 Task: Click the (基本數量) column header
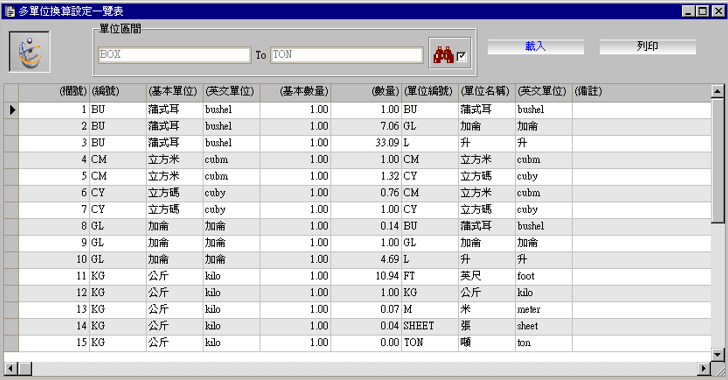point(295,92)
